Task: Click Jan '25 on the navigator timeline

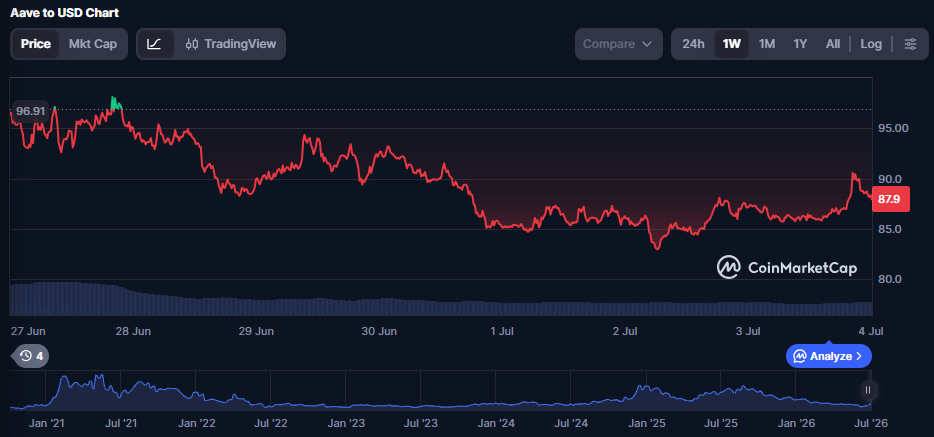Action: (x=646, y=424)
